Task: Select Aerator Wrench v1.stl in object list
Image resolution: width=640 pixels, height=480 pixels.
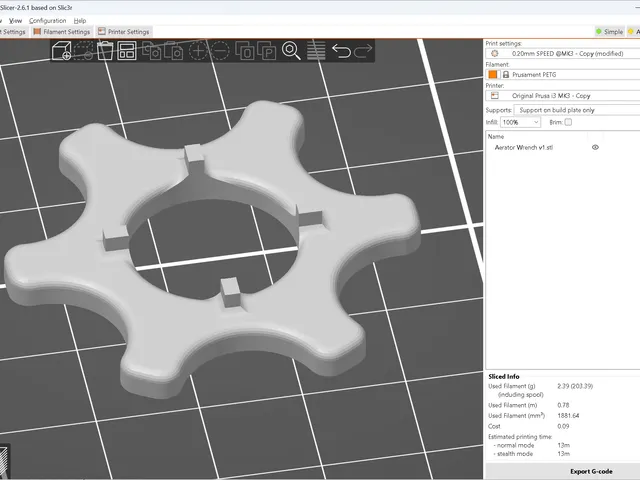Action: [x=524, y=147]
